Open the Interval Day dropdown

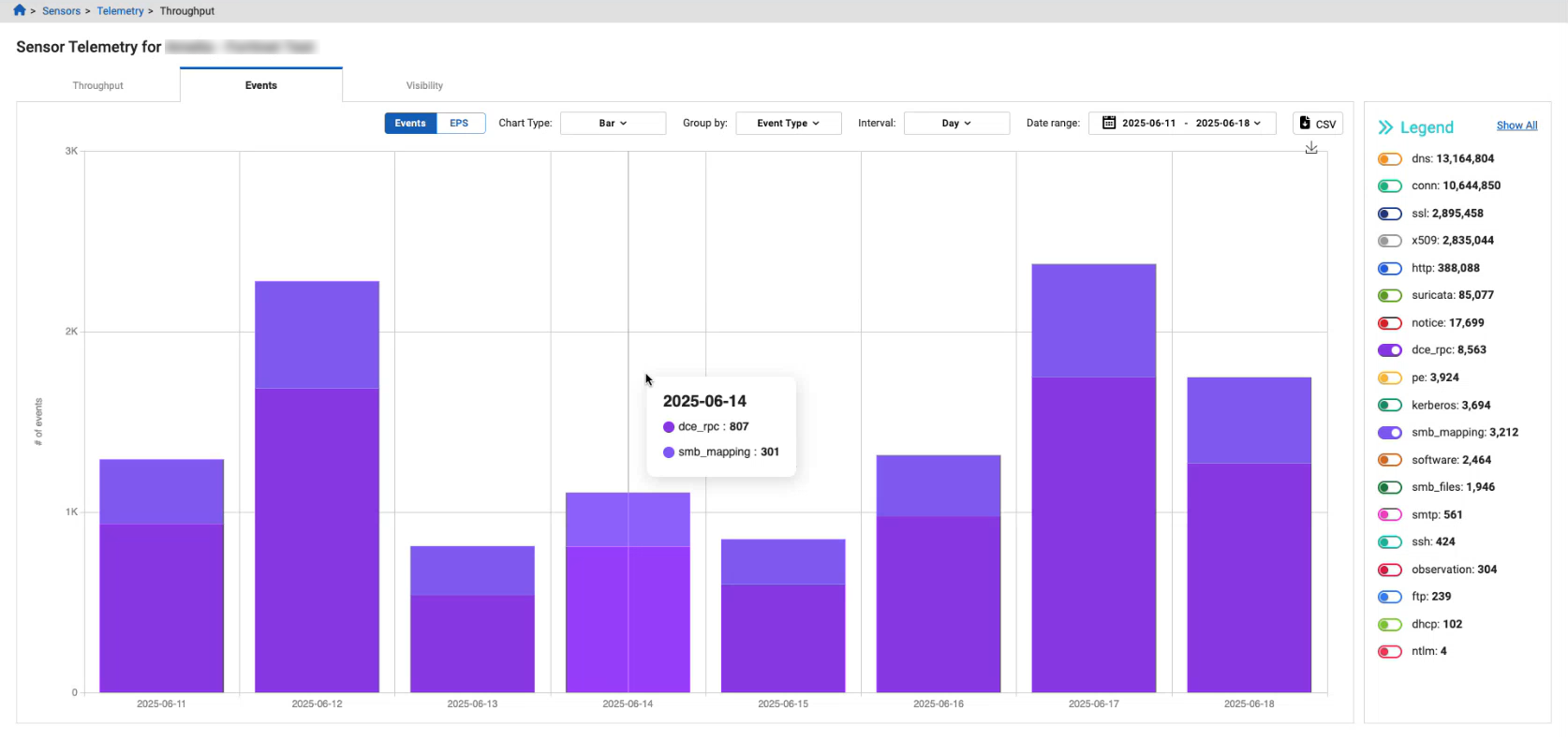point(955,124)
